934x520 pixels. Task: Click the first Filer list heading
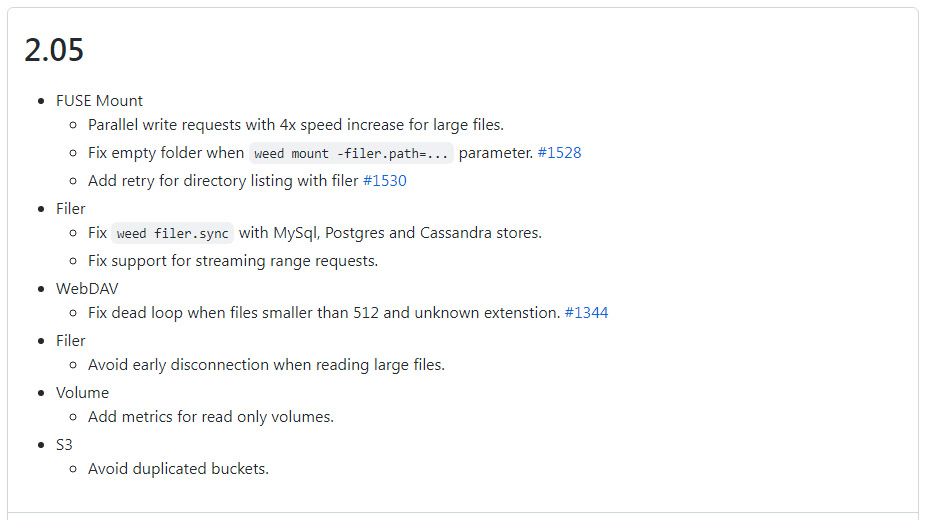tap(70, 209)
